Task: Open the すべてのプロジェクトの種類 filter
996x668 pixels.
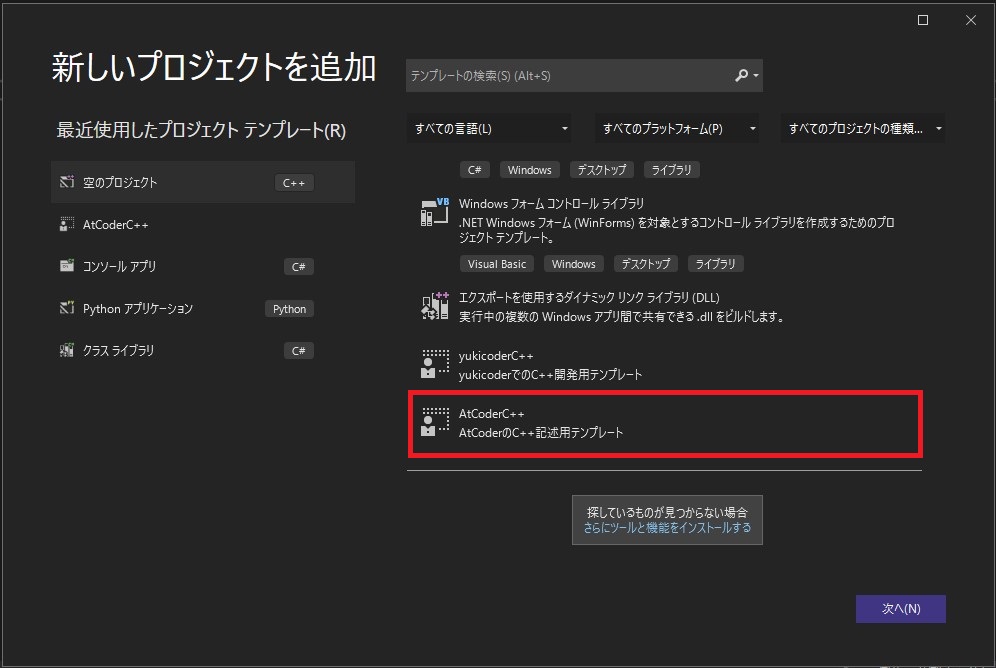Action: (863, 129)
